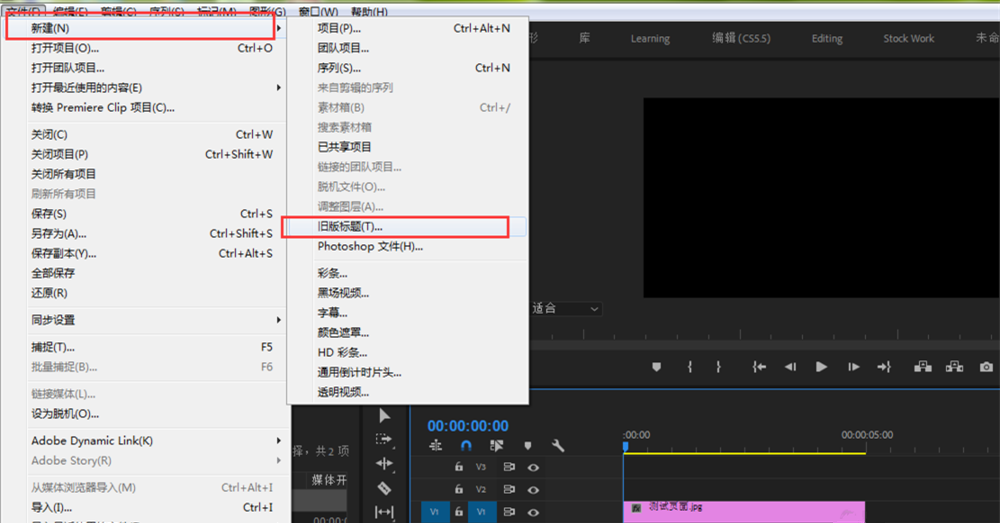This screenshot has height=523, width=1000.
Task: Select the Selection arrow tool
Action: click(x=384, y=416)
